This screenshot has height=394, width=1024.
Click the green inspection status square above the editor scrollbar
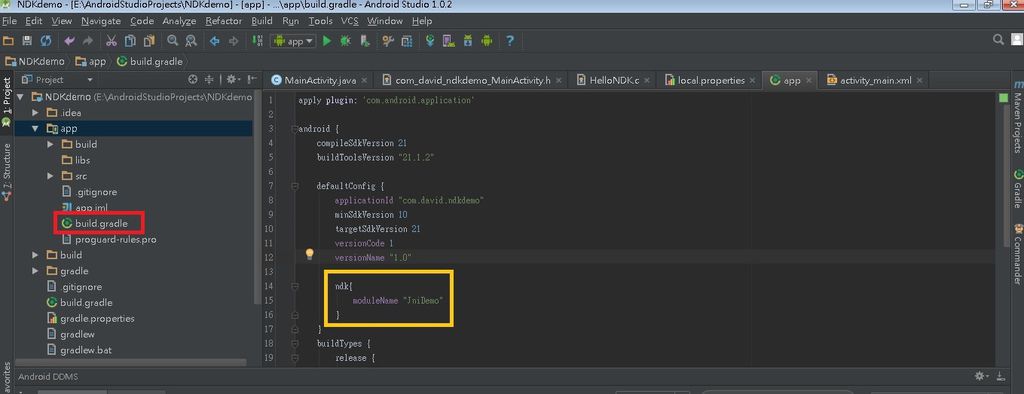click(1004, 98)
